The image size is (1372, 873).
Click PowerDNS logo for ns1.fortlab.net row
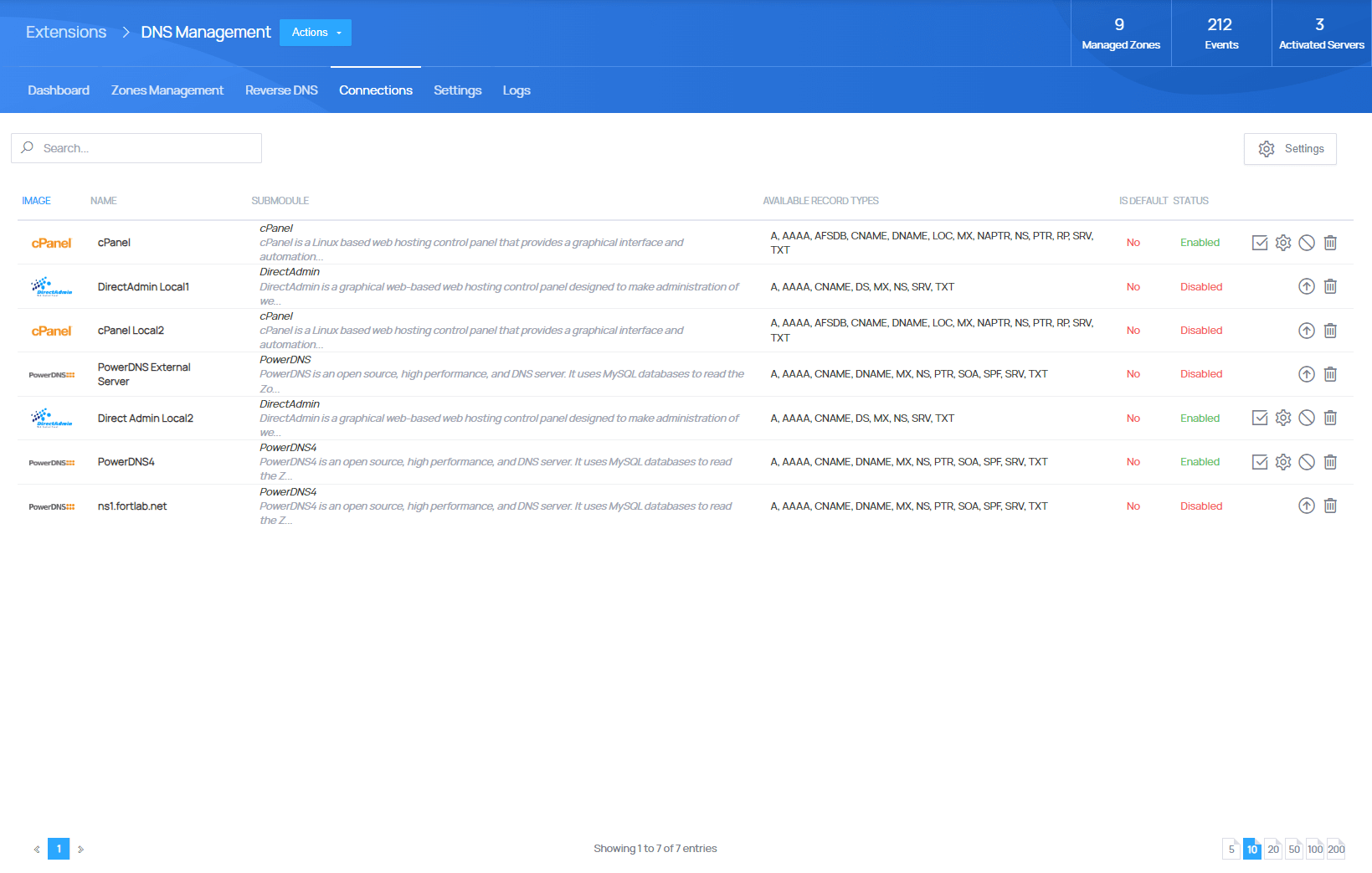pos(52,506)
